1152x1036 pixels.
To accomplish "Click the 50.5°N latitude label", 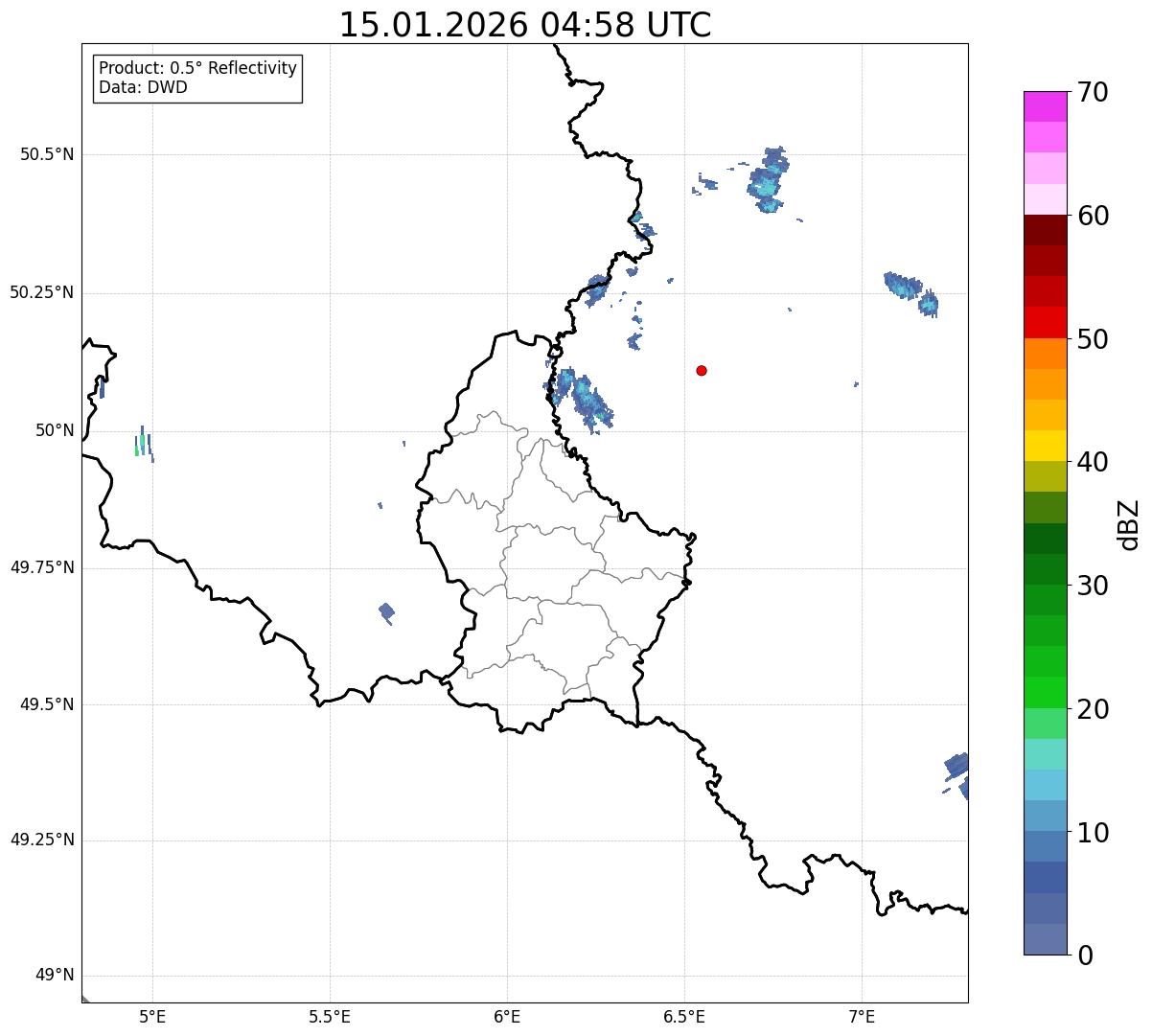I will 47,154.
